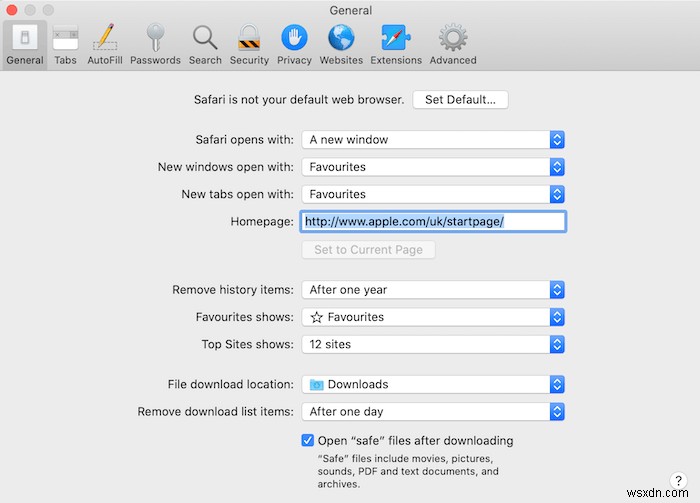Open the 'File download location' dropdown

pyautogui.click(x=433, y=384)
